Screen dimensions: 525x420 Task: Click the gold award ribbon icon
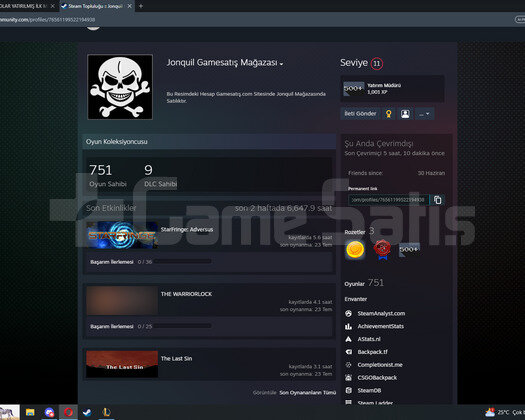point(388,114)
